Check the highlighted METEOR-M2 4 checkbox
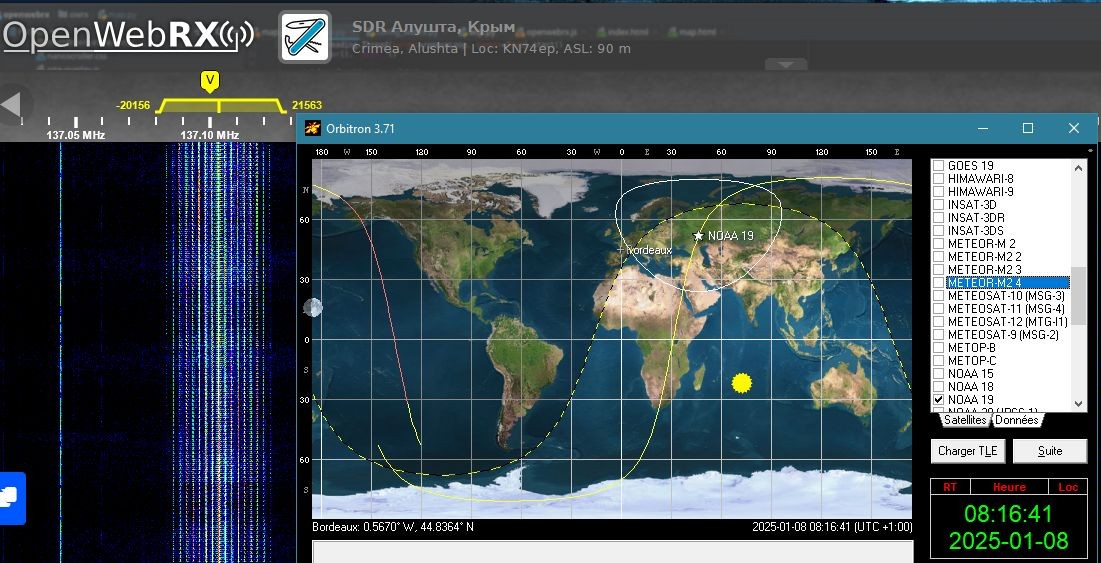Screen dimensions: 1101x563 (x=938, y=282)
